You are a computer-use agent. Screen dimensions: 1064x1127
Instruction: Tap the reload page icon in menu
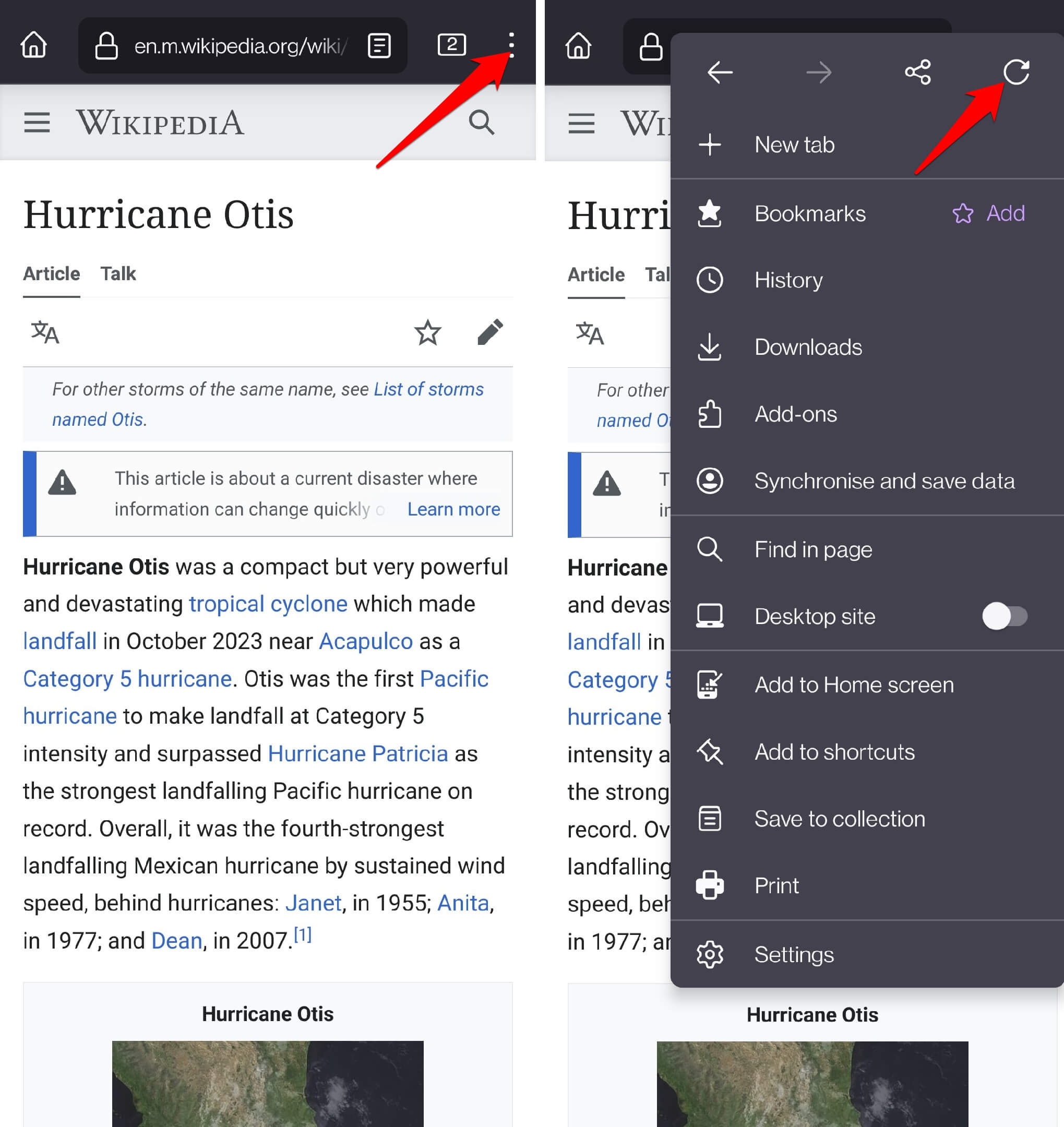tap(1016, 73)
